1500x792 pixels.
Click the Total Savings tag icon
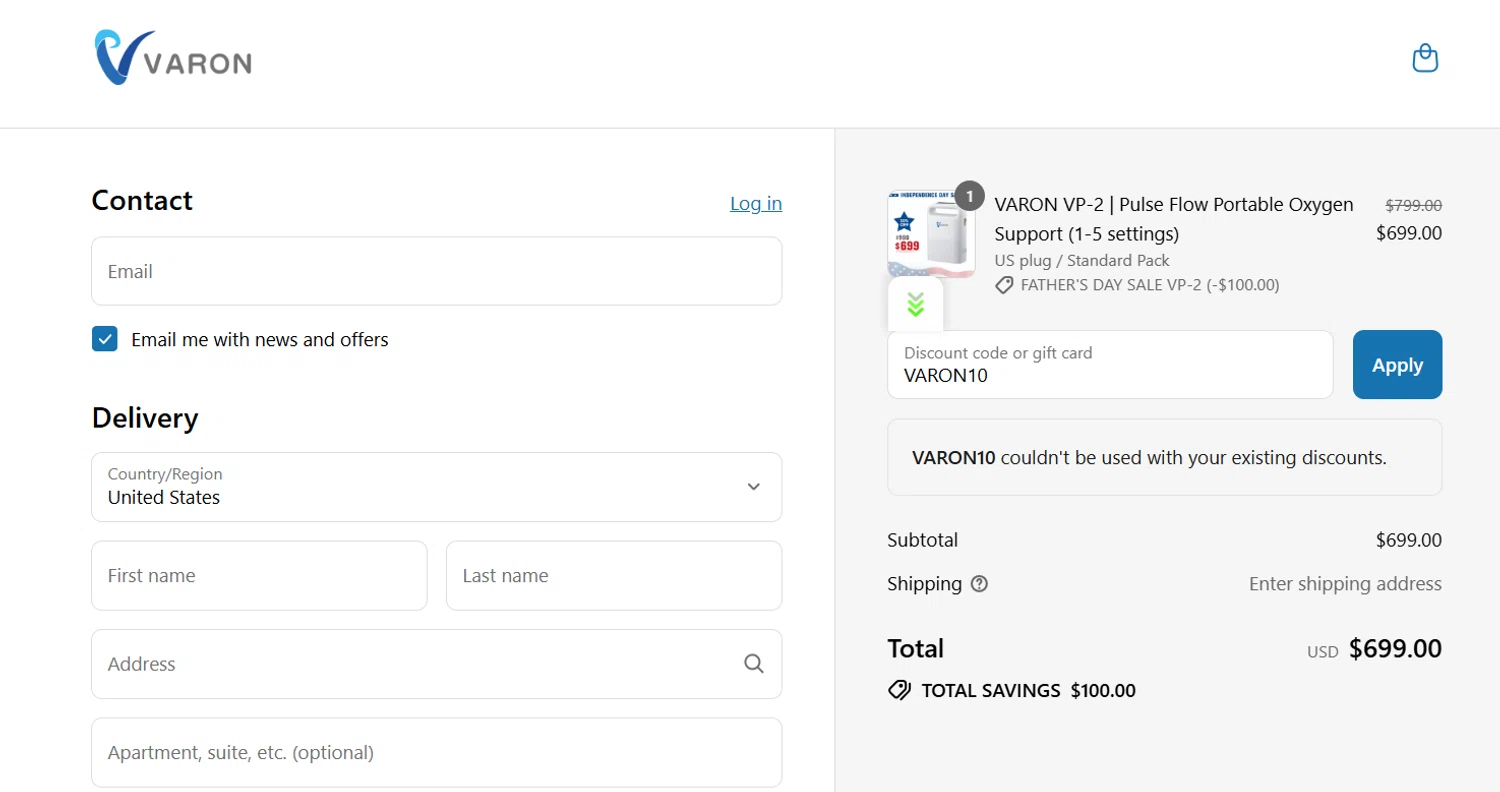click(x=899, y=690)
